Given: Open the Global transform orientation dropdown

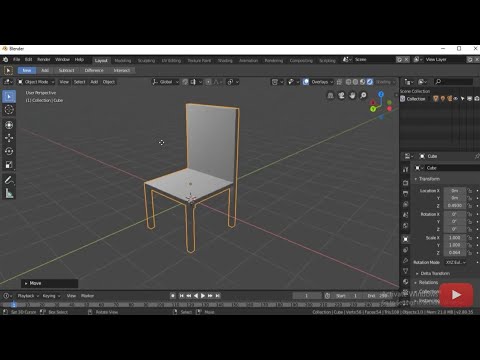Looking at the screenshot, I should tap(165, 82).
